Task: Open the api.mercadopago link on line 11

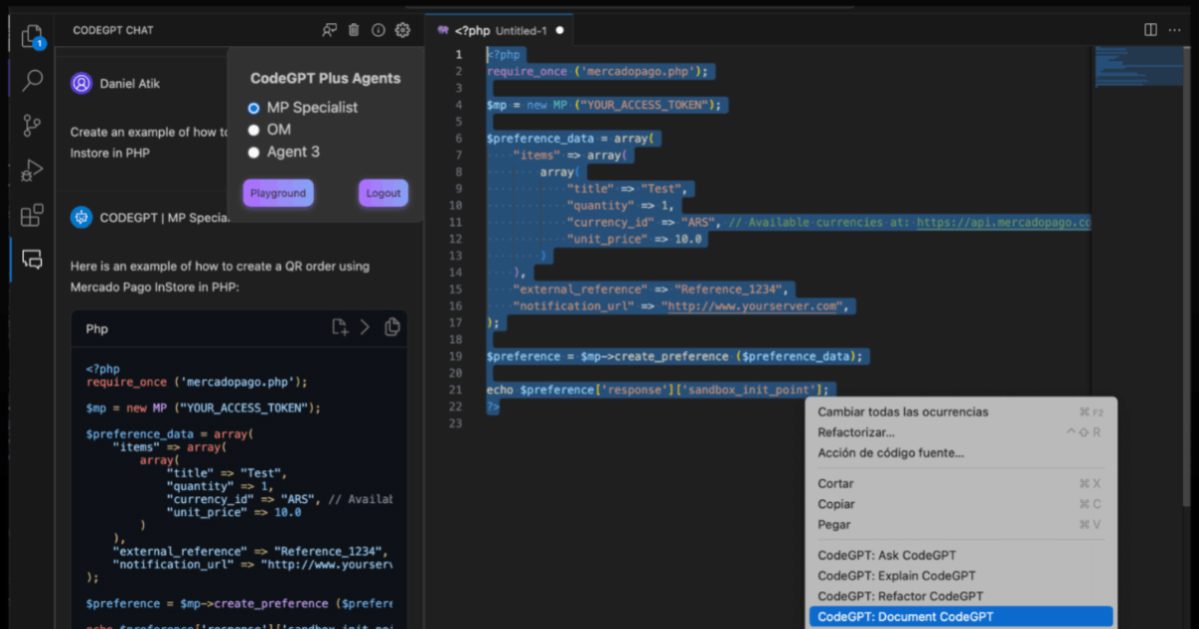Action: pos(1003,222)
